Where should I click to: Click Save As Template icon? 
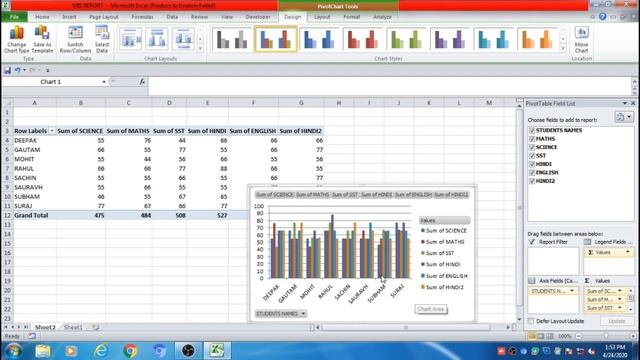(42, 40)
